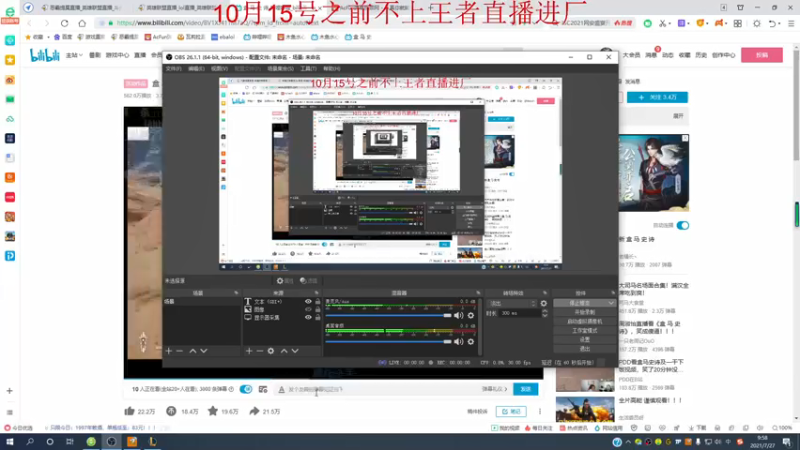Expand the danmaku etiquette arrow link
The image size is (800, 450).
(x=494, y=389)
